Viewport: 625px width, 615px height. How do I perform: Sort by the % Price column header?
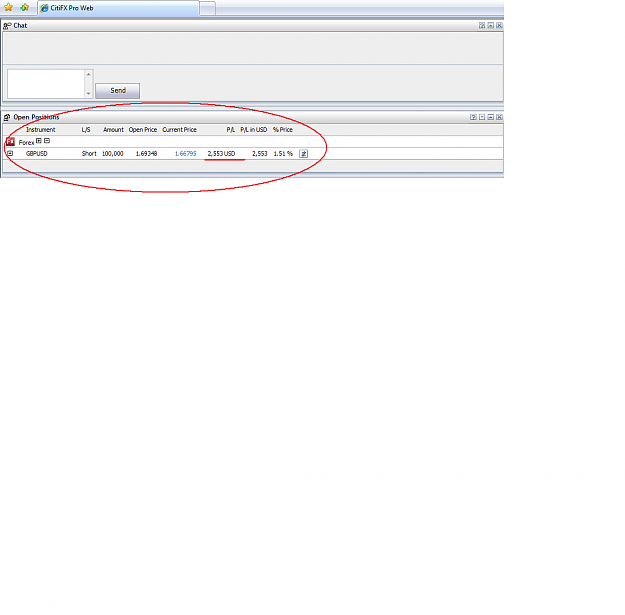[x=283, y=130]
